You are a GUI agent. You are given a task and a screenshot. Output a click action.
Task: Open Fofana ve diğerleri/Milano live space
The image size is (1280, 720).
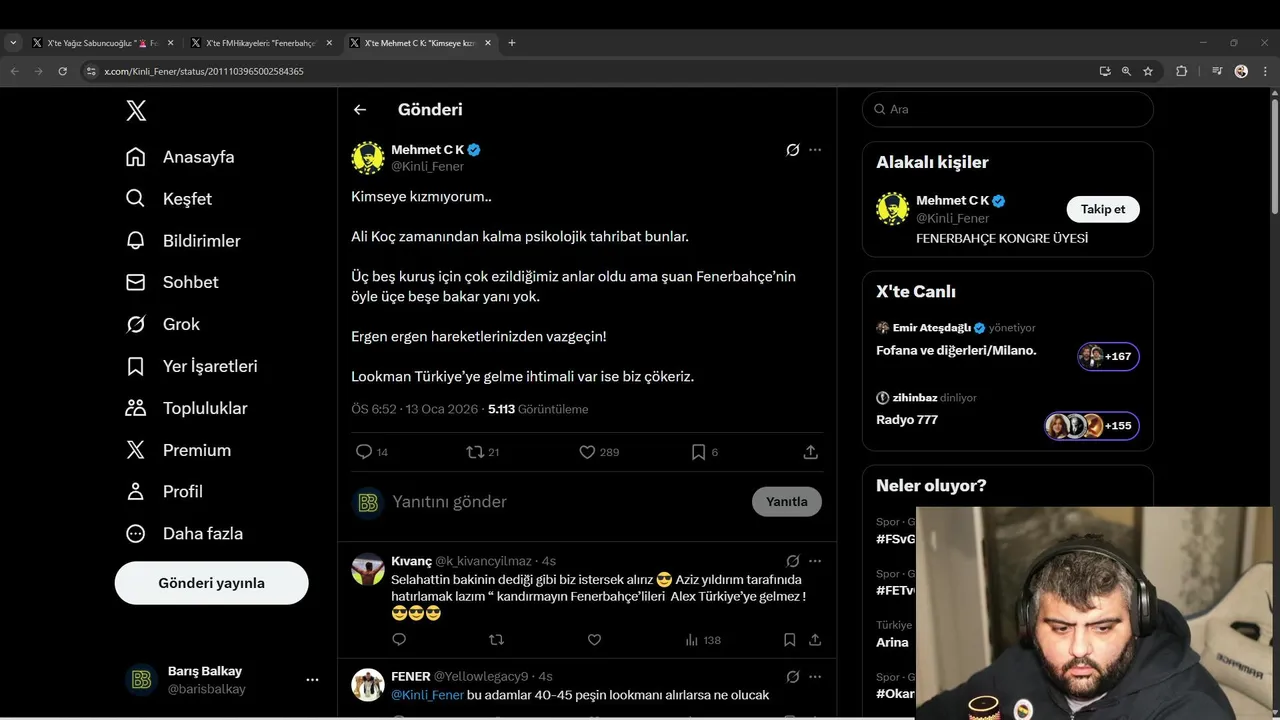pos(956,351)
